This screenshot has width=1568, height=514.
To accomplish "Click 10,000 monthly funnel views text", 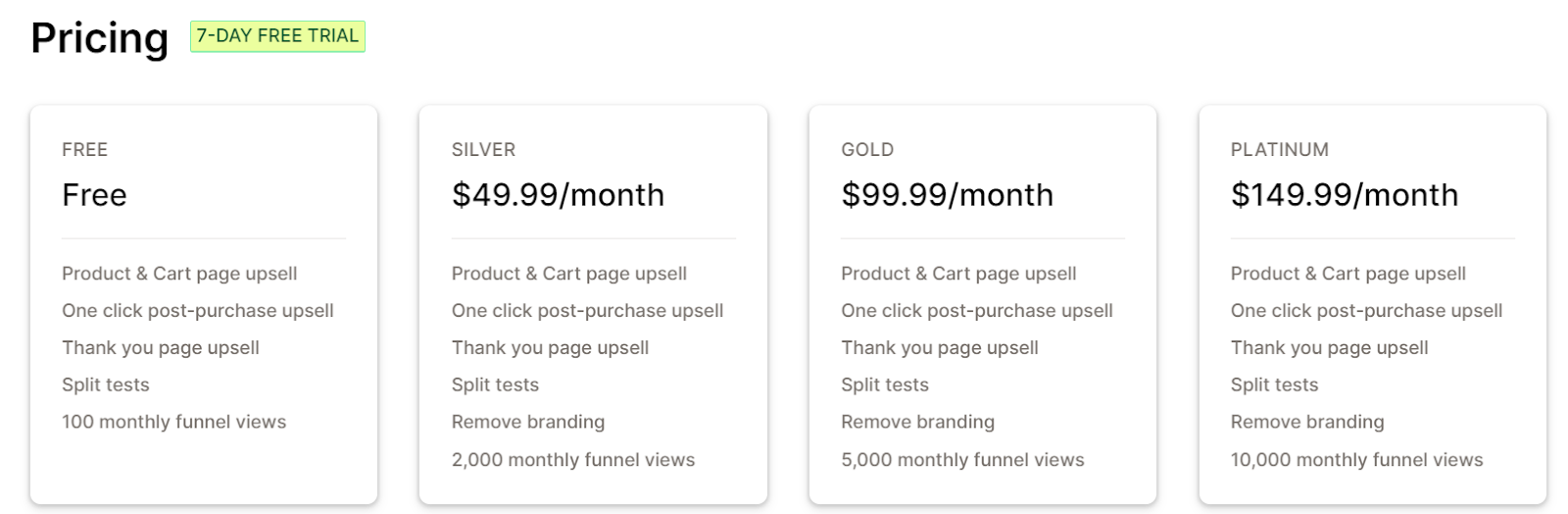I will pos(1356,460).
